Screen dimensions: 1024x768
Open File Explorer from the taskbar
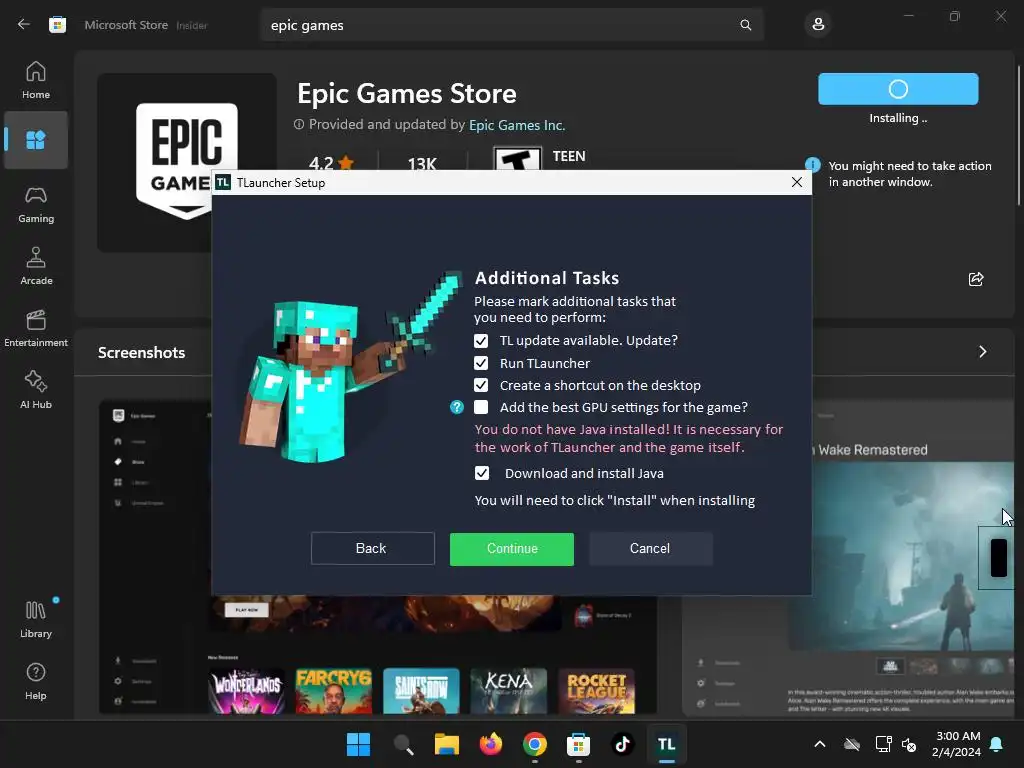[447, 744]
